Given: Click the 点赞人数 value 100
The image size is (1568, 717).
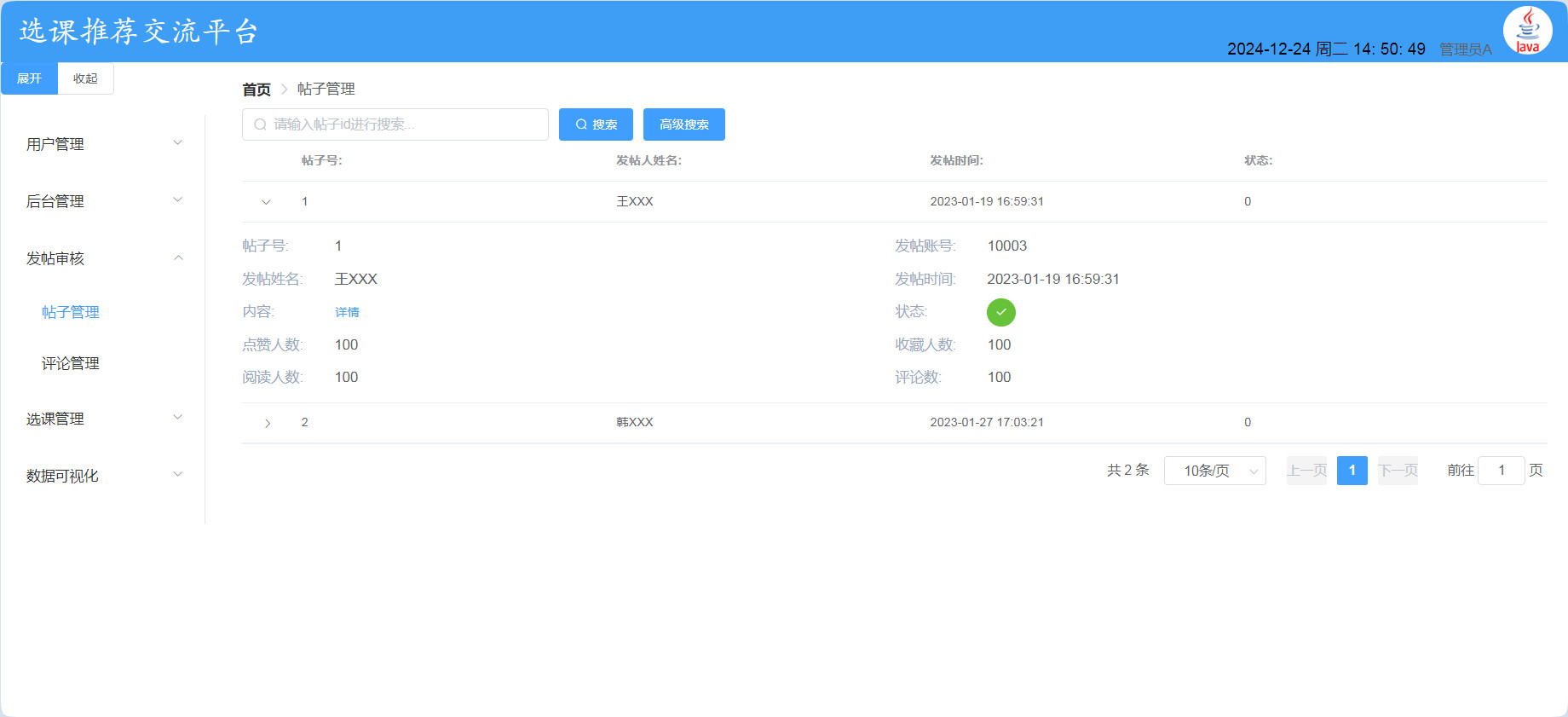Looking at the screenshot, I should (347, 345).
